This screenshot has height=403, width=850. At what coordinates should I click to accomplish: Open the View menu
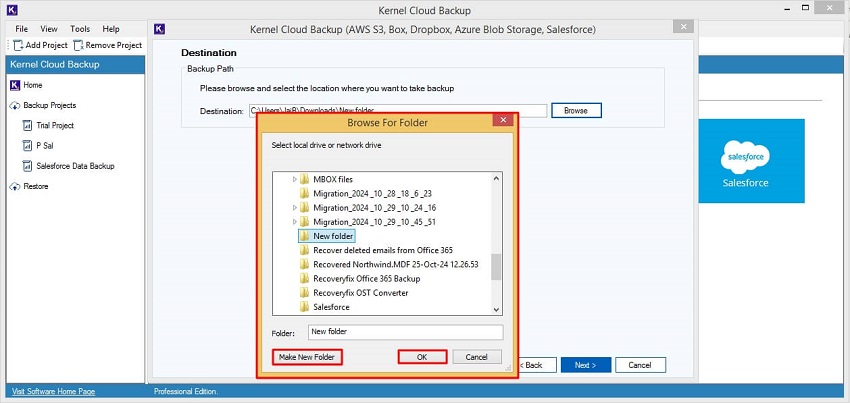pyautogui.click(x=49, y=29)
